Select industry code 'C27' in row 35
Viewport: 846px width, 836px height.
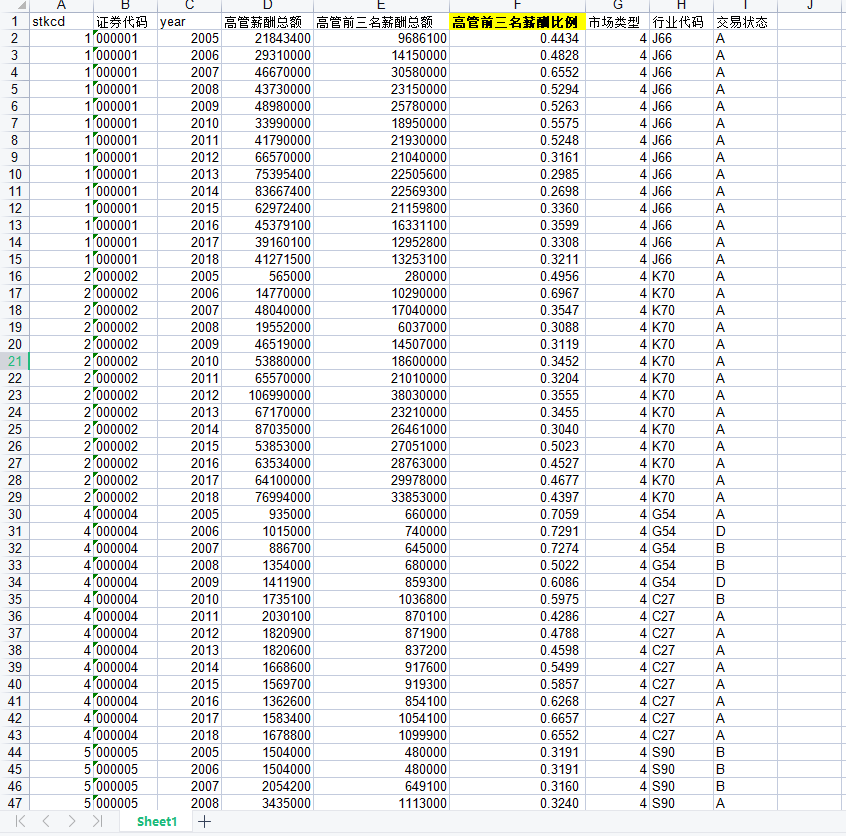(x=681, y=599)
